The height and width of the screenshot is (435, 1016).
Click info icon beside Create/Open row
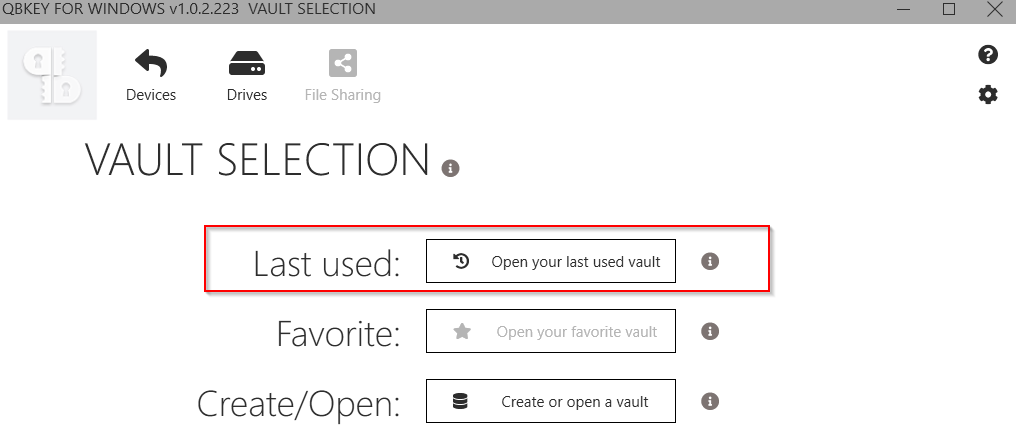[x=710, y=401]
